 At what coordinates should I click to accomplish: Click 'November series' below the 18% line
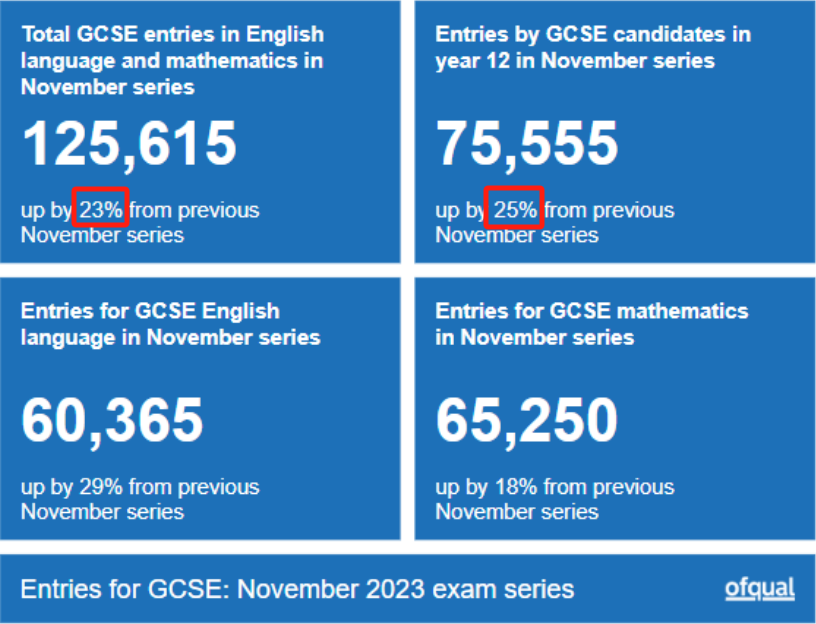point(517,512)
